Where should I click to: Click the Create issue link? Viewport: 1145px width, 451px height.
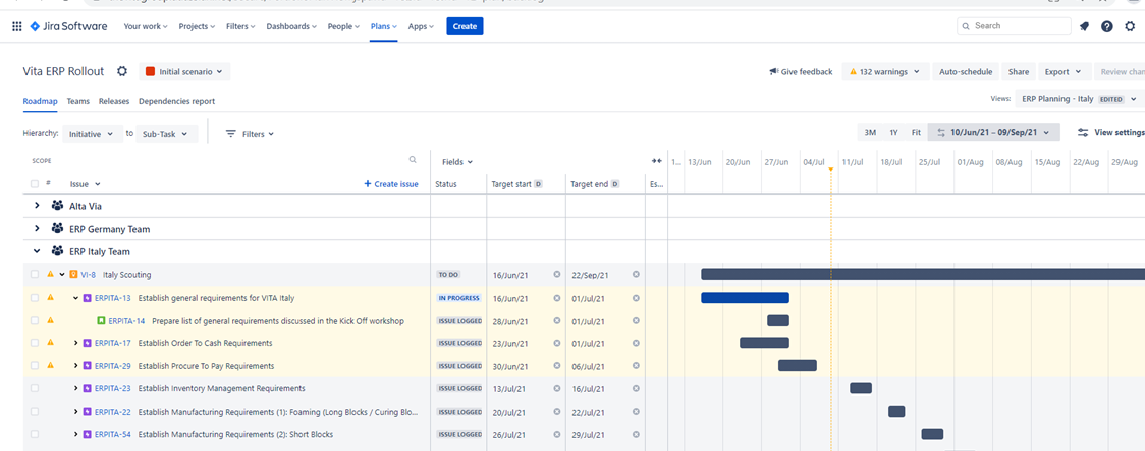click(x=391, y=184)
